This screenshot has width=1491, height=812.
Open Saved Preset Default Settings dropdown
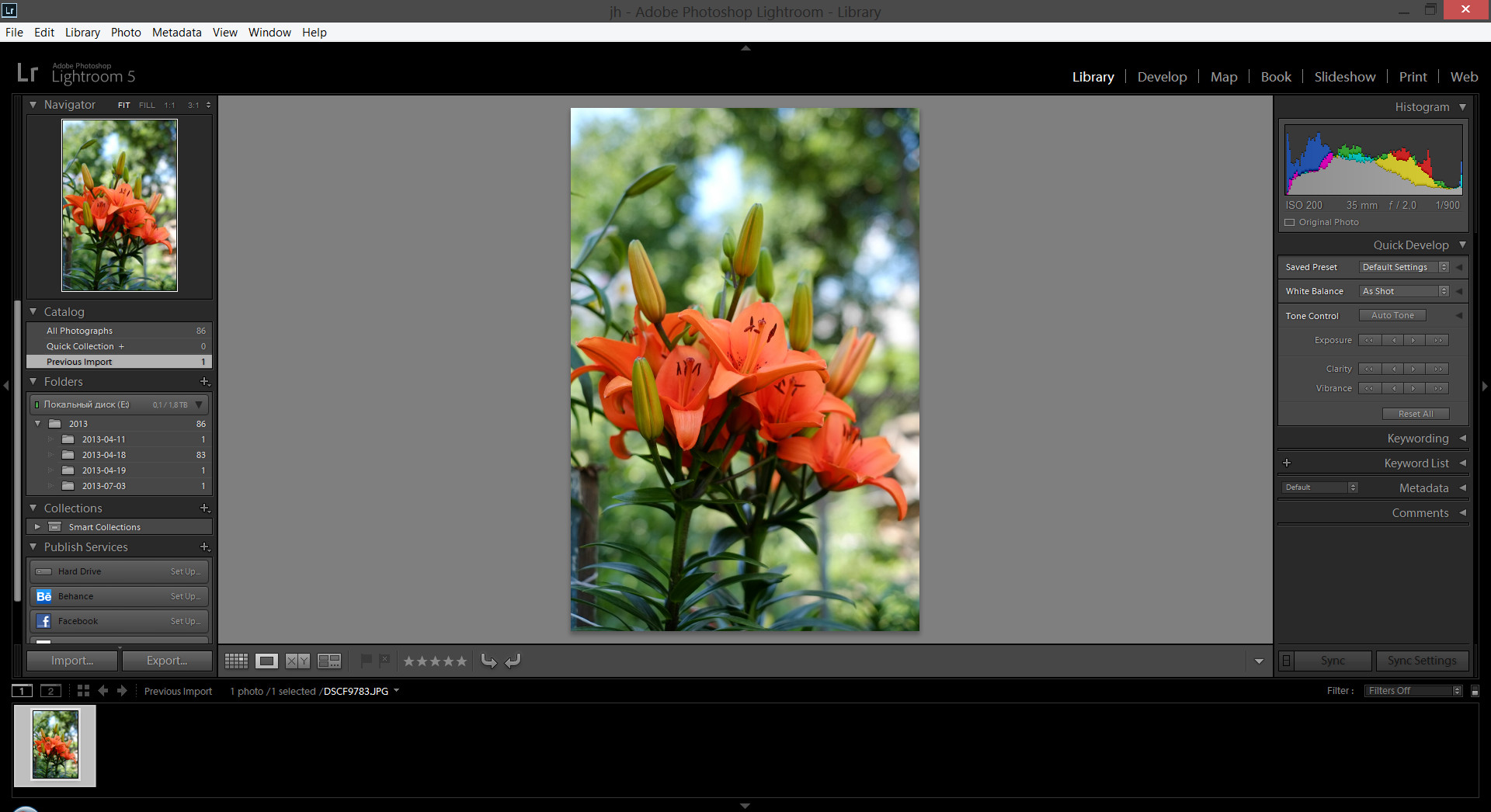click(1404, 267)
